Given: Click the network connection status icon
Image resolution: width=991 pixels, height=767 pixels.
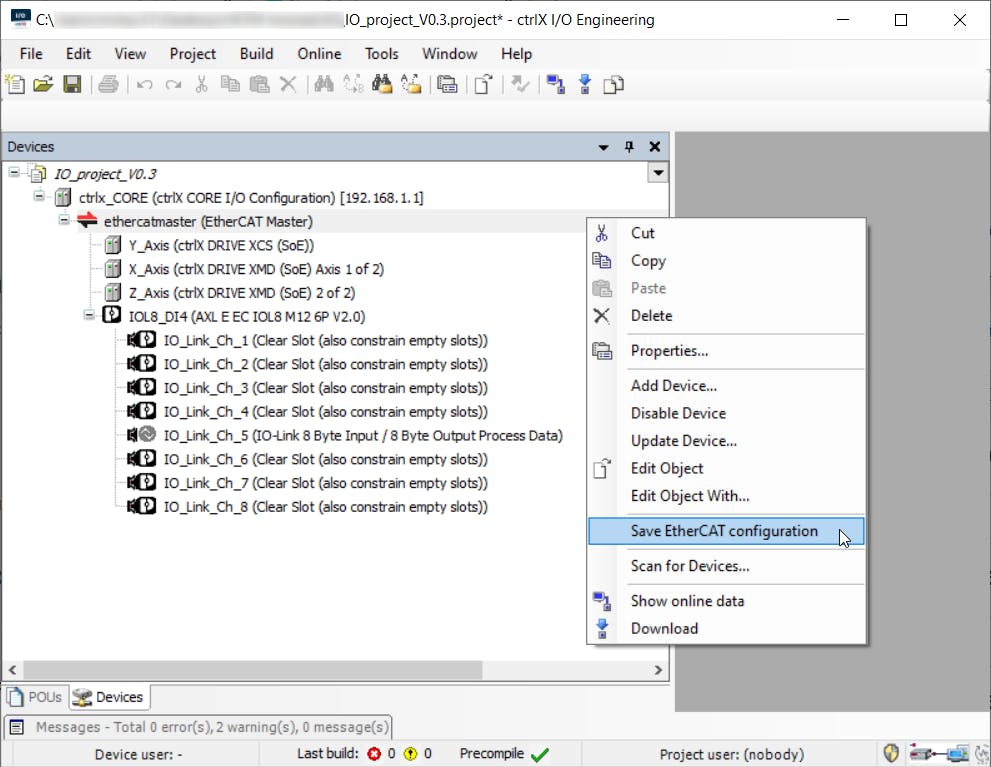Looking at the screenshot, I should [x=939, y=753].
